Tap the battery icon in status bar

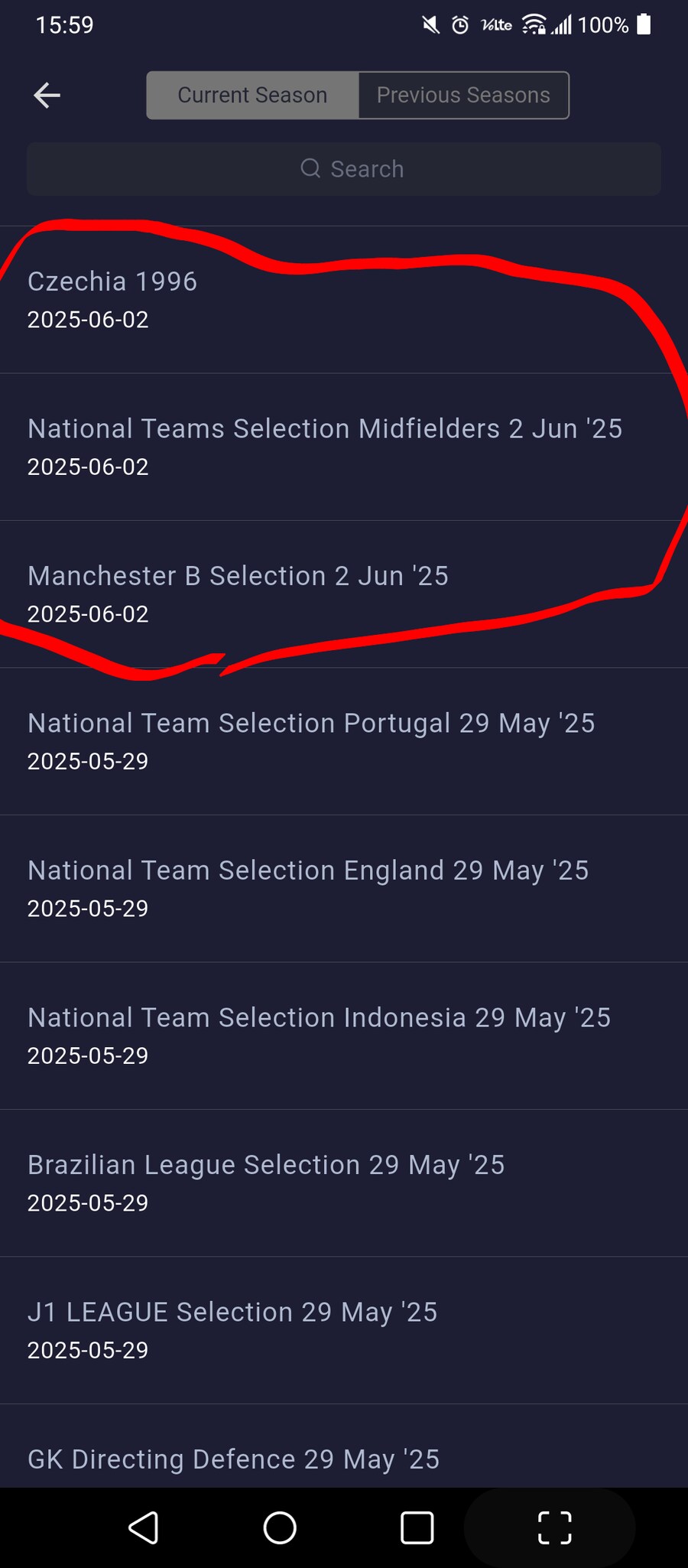click(644, 24)
